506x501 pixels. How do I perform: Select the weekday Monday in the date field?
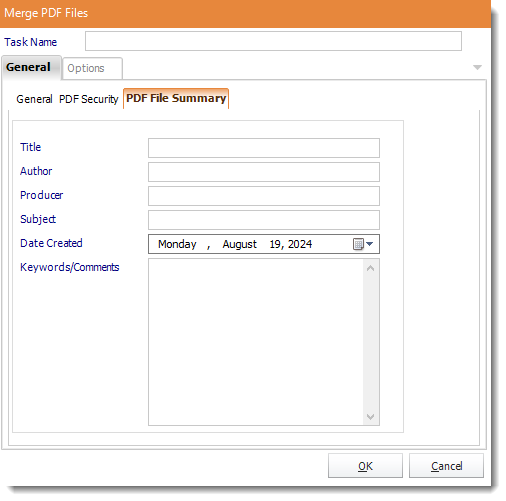tap(177, 244)
